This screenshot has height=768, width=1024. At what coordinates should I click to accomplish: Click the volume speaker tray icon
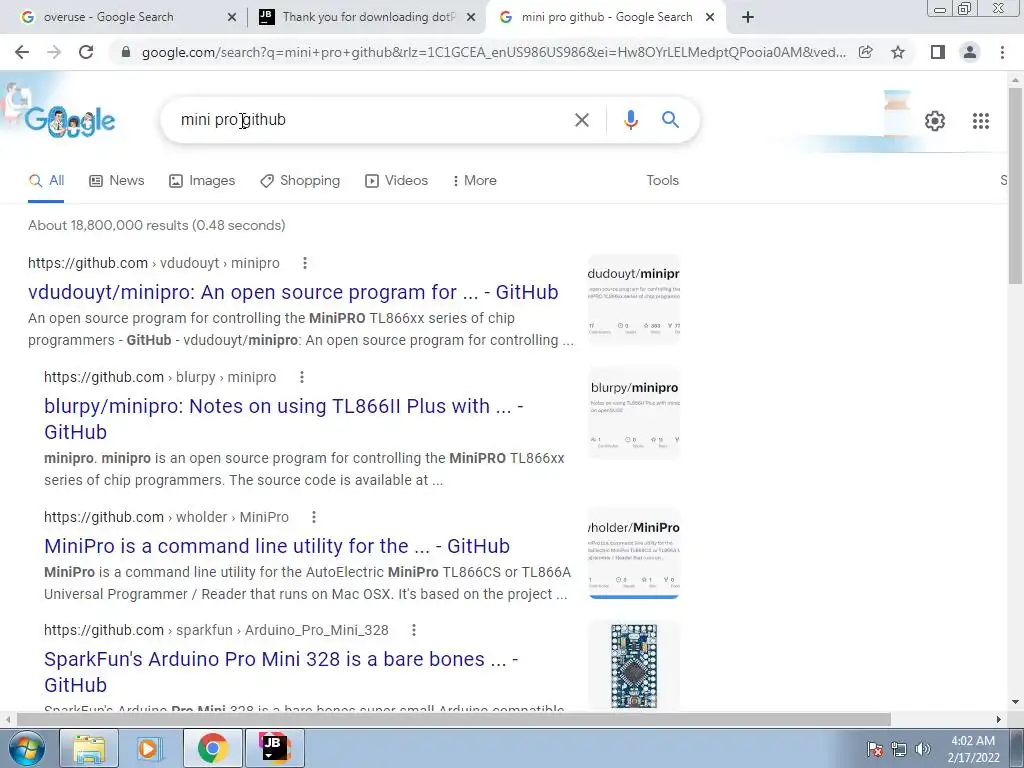click(x=923, y=749)
